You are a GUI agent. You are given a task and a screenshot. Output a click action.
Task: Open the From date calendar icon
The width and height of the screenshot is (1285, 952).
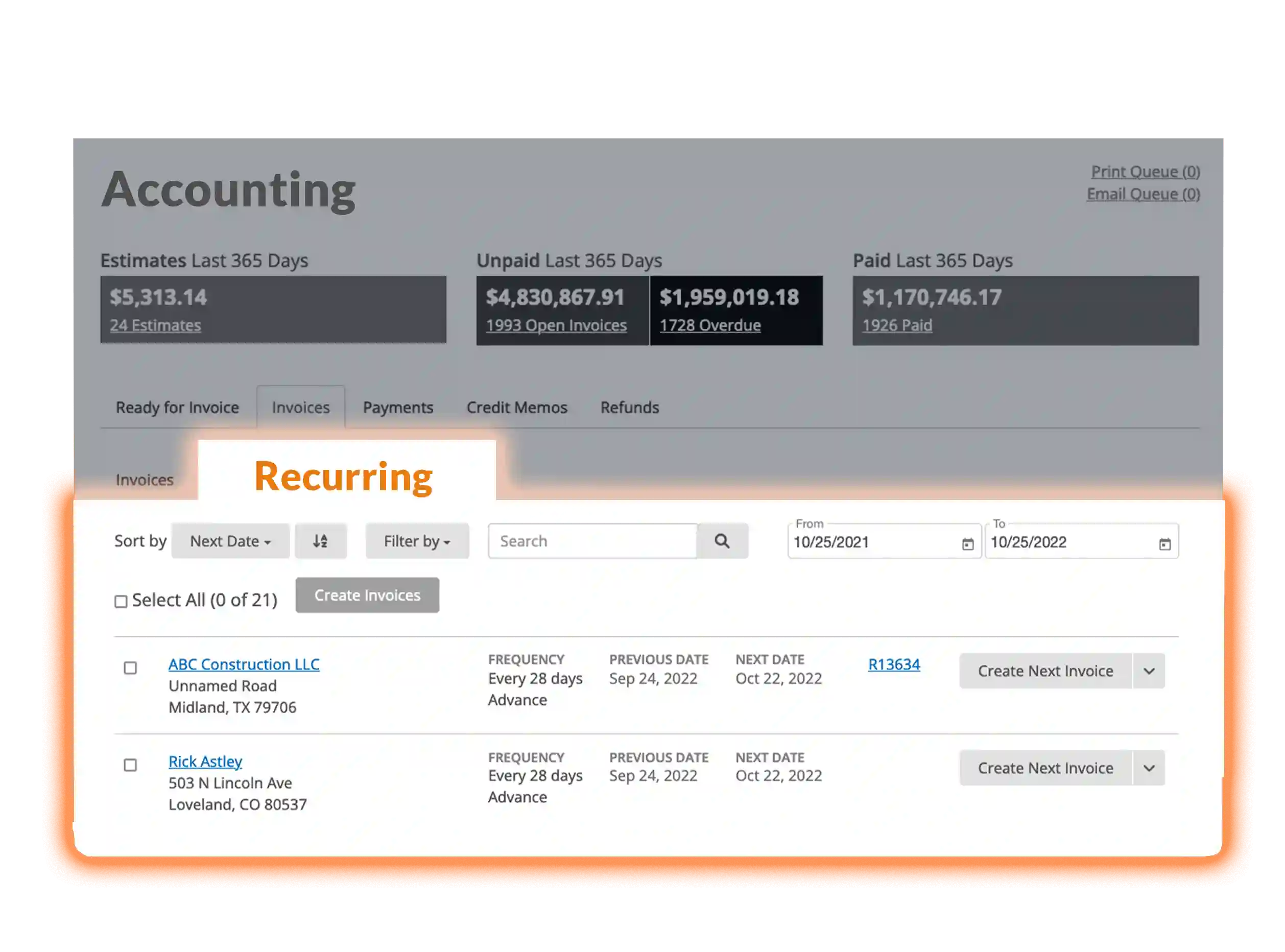[967, 543]
